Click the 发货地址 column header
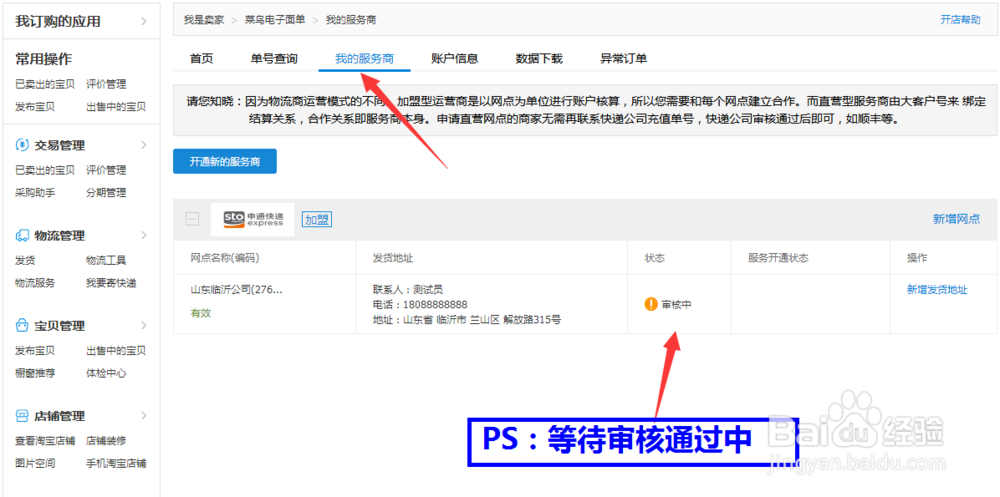 393,258
